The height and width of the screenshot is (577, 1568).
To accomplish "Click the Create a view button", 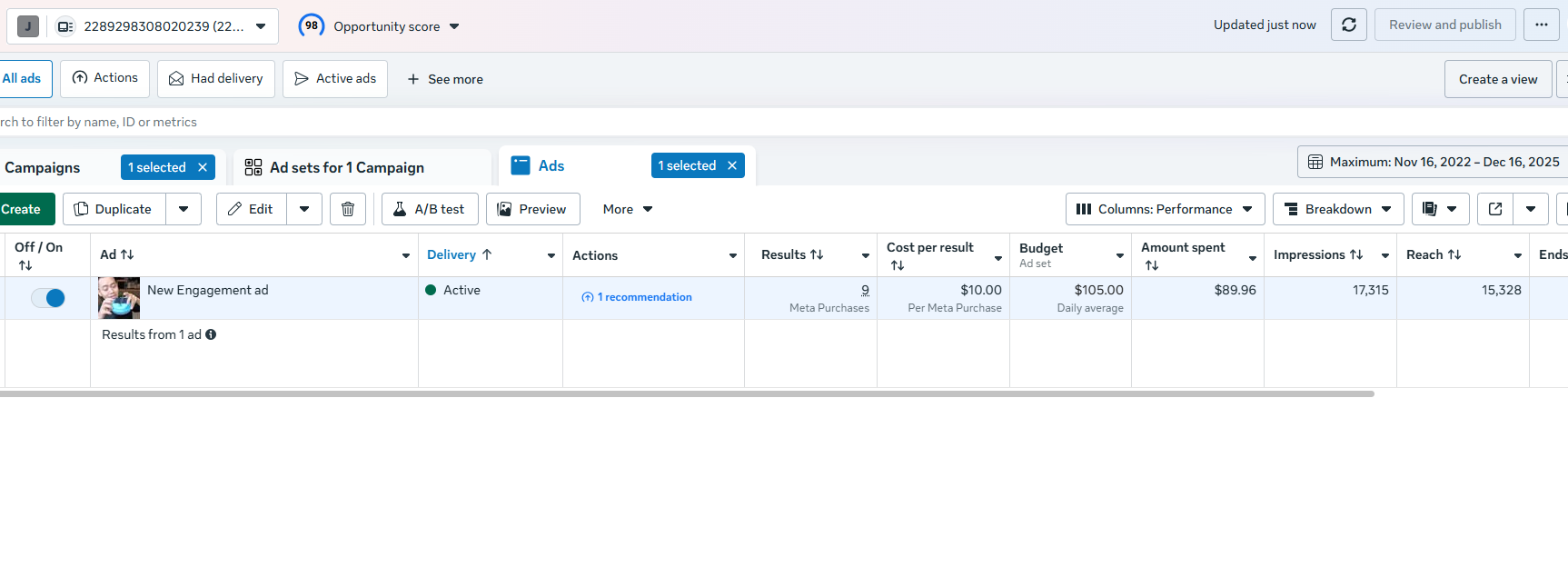I will pos(1498,79).
